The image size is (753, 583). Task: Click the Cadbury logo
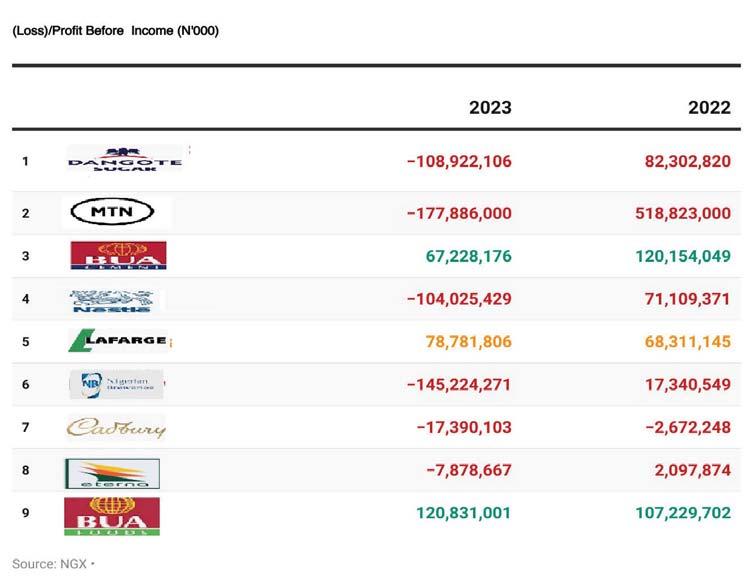(116, 427)
